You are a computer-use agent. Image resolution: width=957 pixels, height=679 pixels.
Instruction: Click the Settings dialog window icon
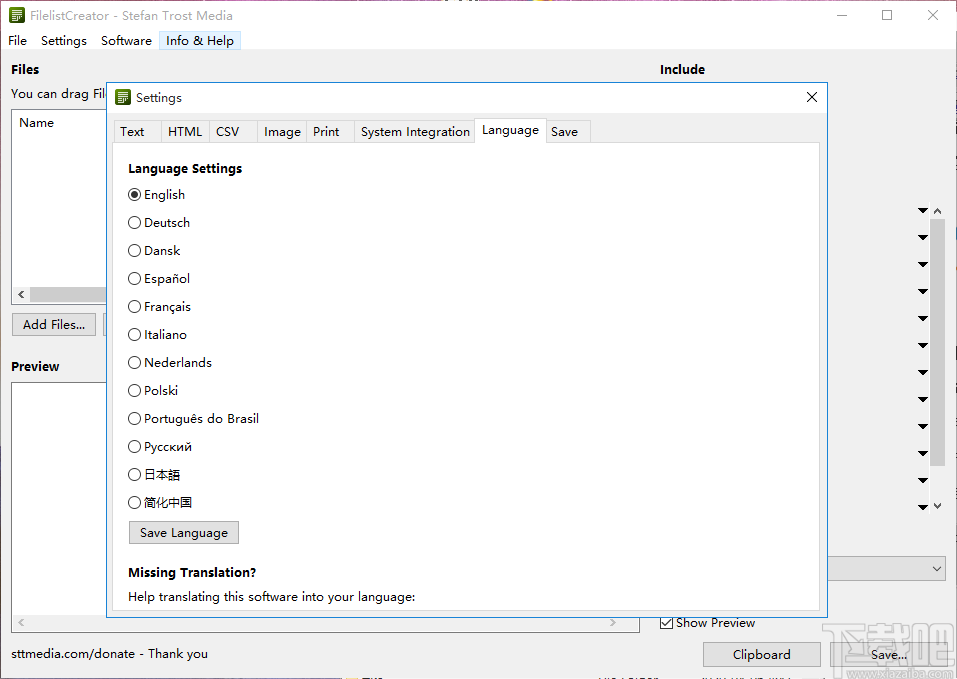[121, 97]
